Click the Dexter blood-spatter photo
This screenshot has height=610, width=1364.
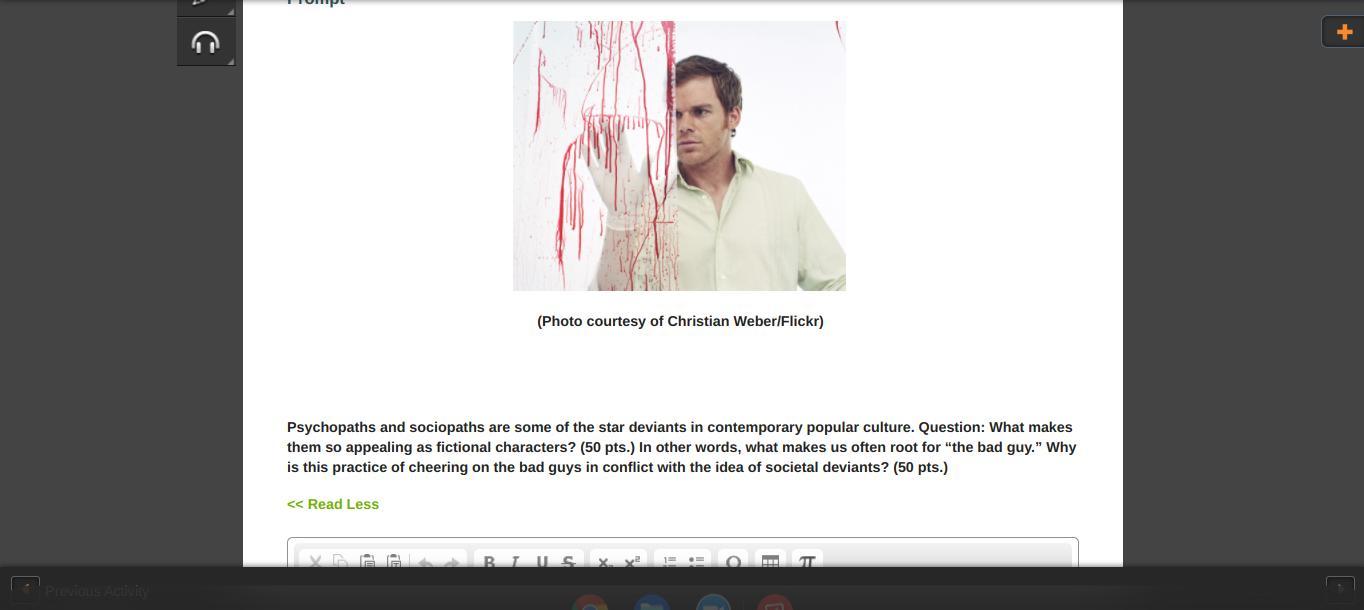679,156
